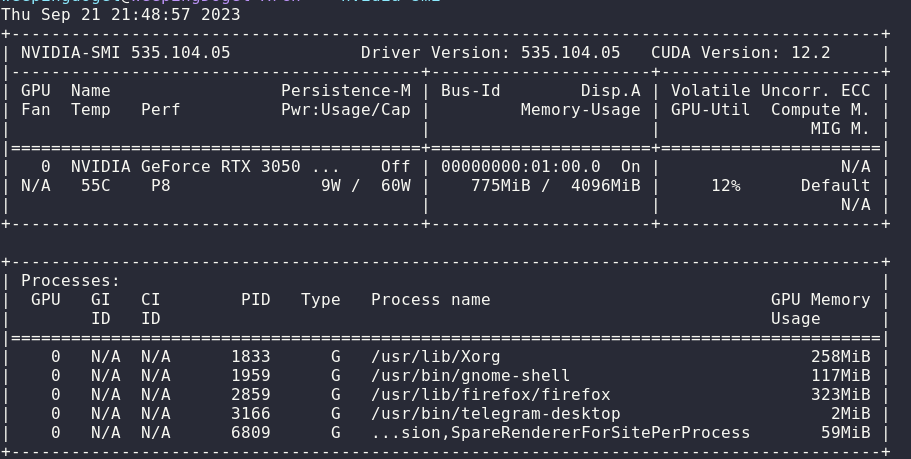911x459 pixels.
Task: Click the 55C temperature reading
Action: (95, 186)
